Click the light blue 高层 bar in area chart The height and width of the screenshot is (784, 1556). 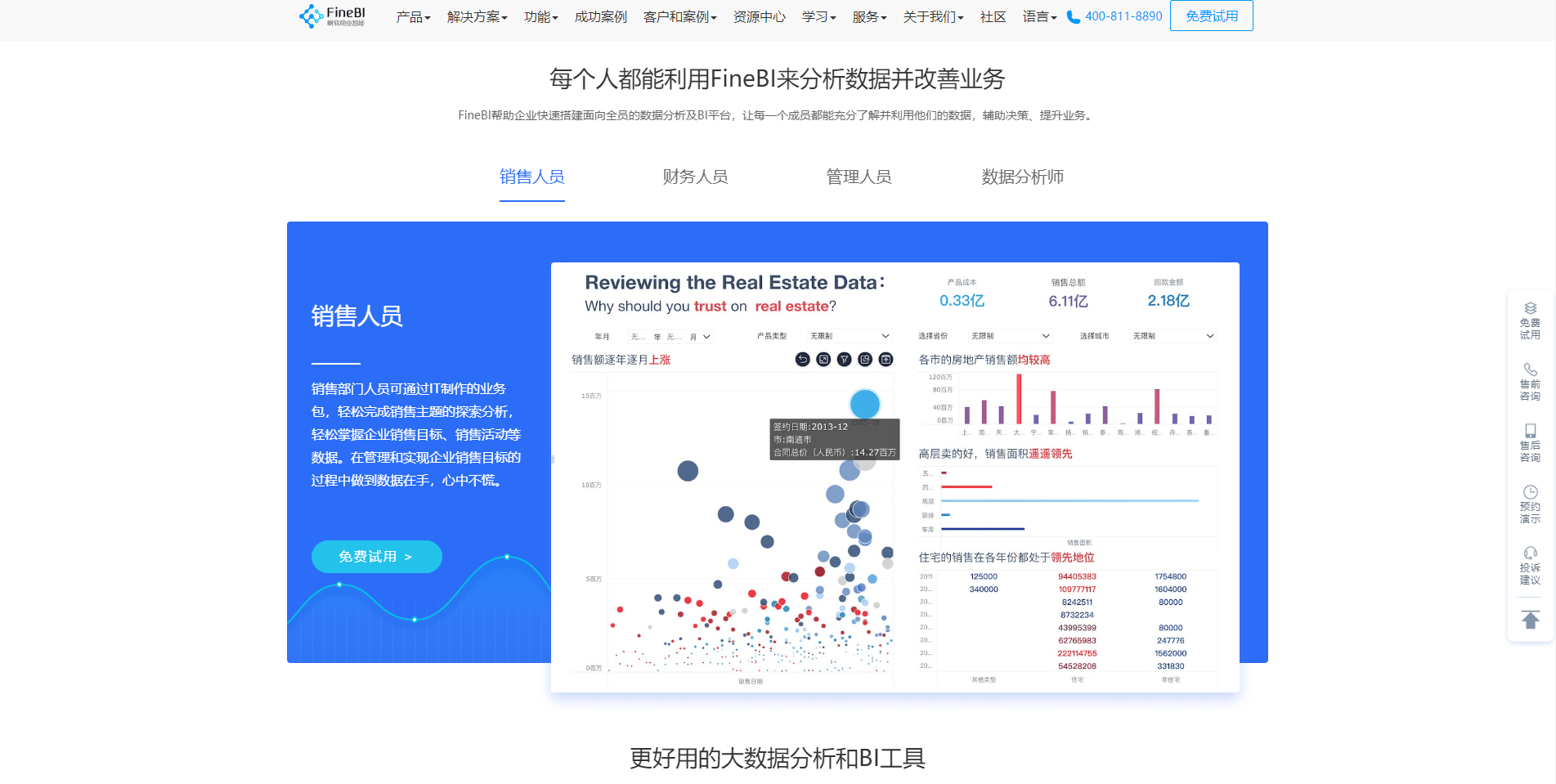[x=1069, y=500]
